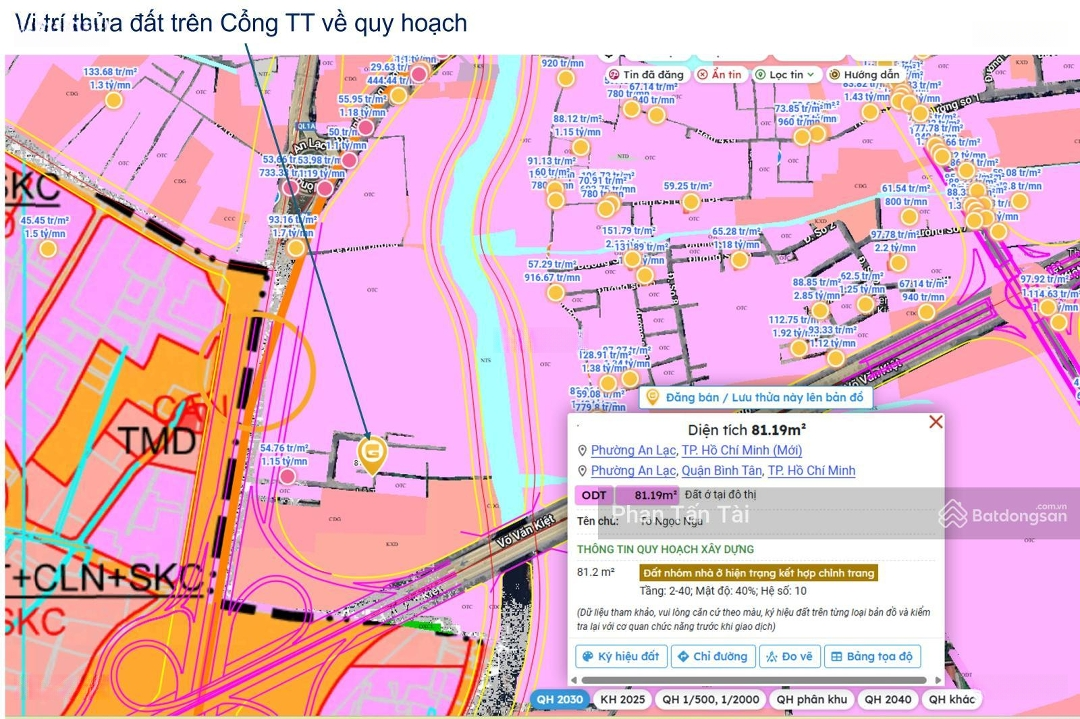1080x719 pixels.
Task: Toggle Ẩn tin to hide listings
Action: (720, 75)
